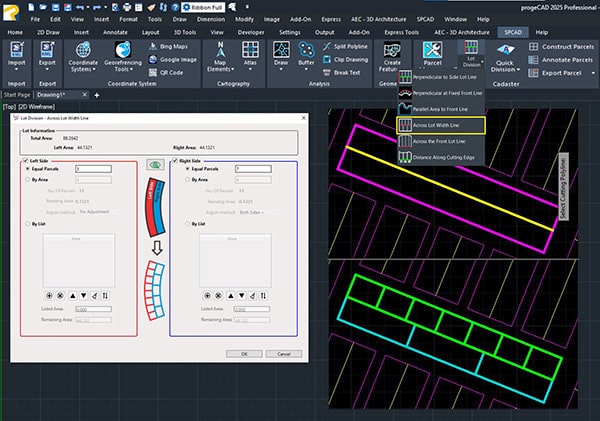Choose Across Lot Width Line option

[x=441, y=125]
